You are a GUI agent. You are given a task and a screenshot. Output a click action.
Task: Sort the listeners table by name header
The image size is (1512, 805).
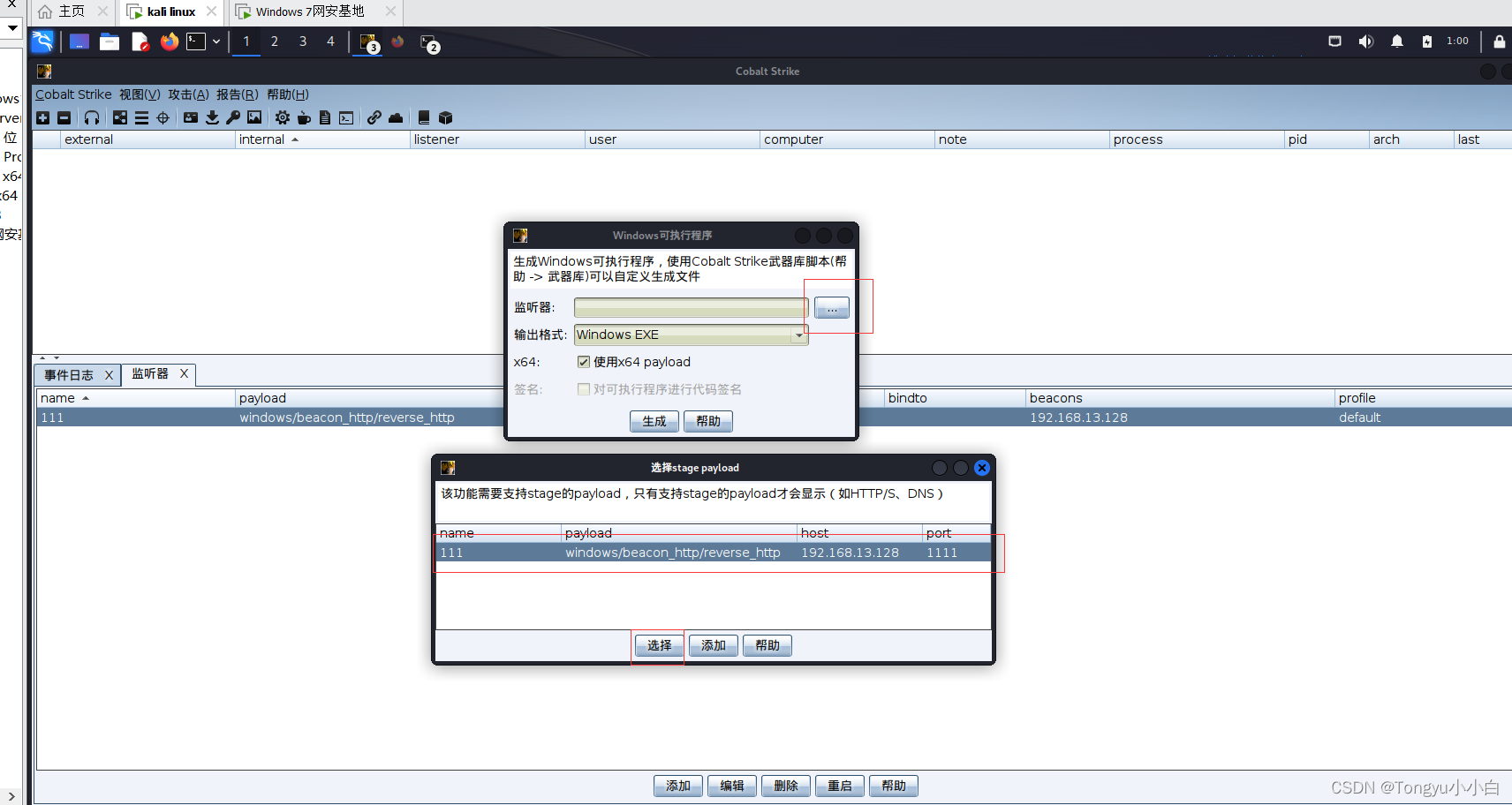click(x=136, y=398)
